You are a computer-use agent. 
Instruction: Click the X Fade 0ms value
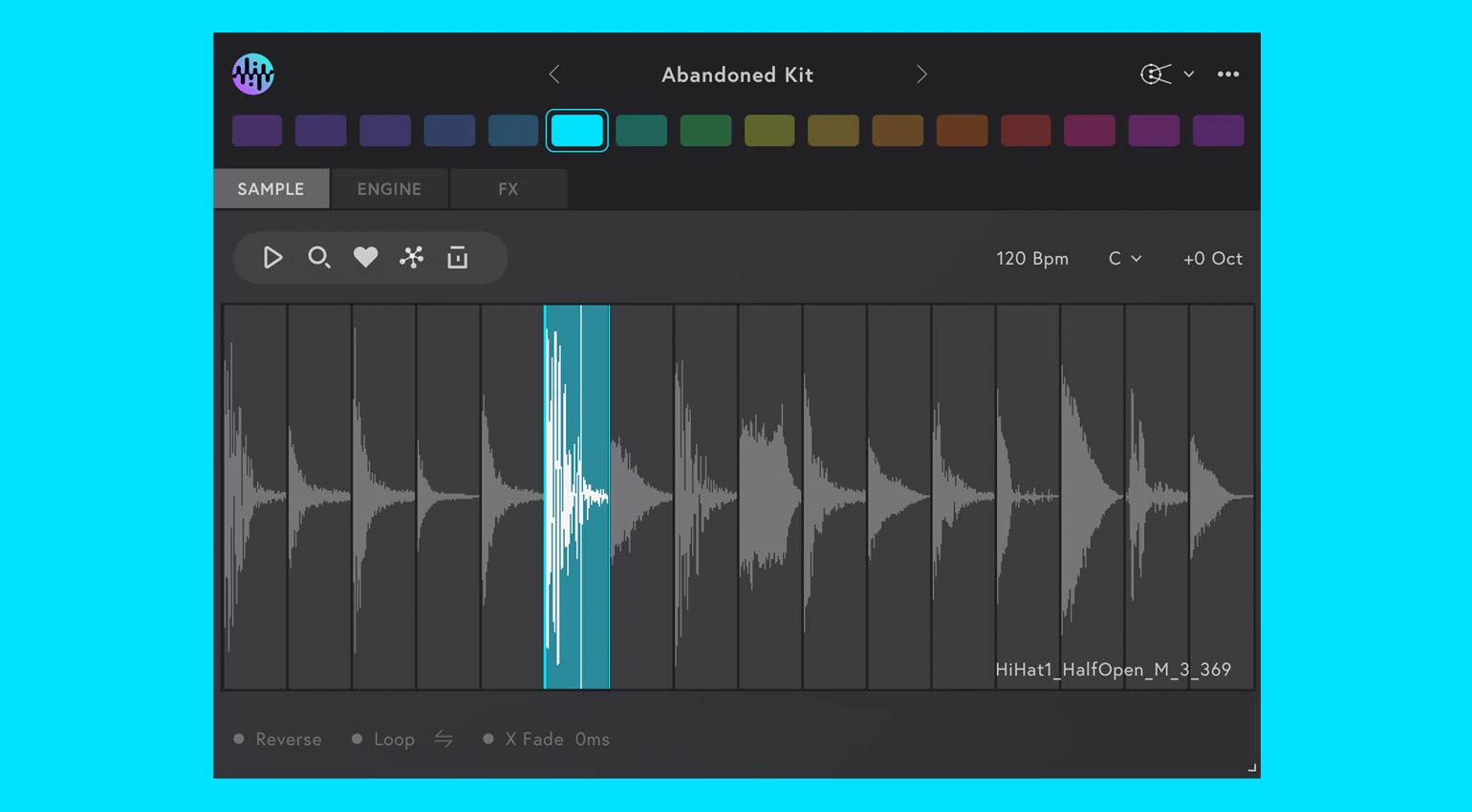593,739
